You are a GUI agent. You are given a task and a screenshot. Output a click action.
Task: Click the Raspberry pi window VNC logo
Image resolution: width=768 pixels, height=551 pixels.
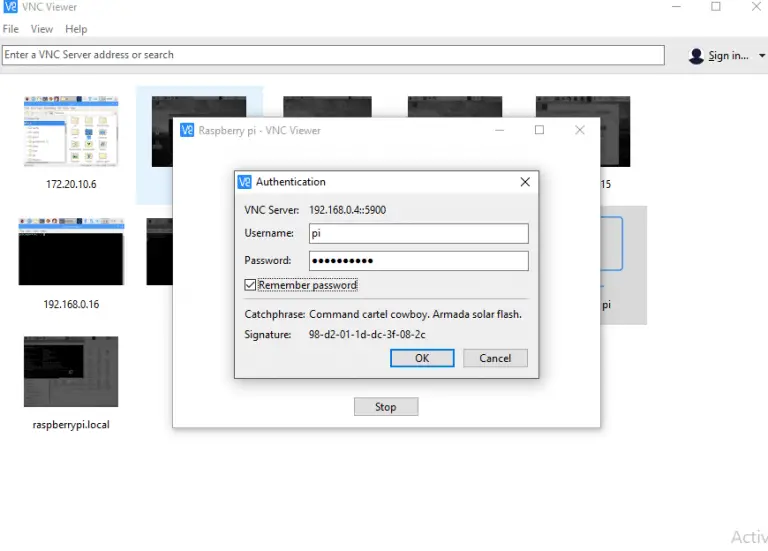pos(187,130)
